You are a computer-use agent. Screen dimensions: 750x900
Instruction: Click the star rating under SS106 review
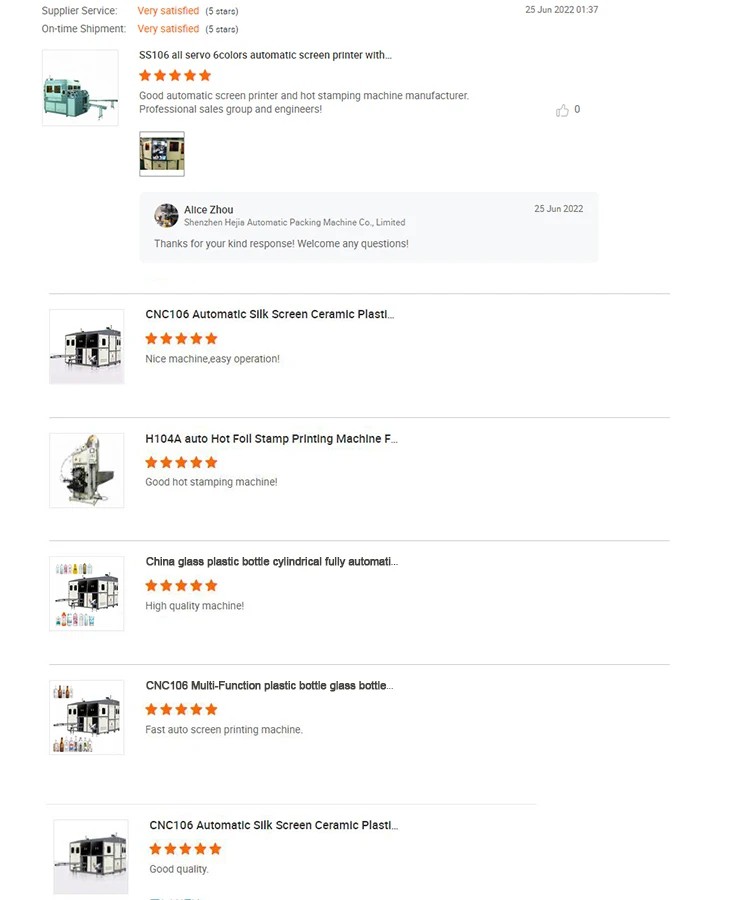tap(175, 76)
